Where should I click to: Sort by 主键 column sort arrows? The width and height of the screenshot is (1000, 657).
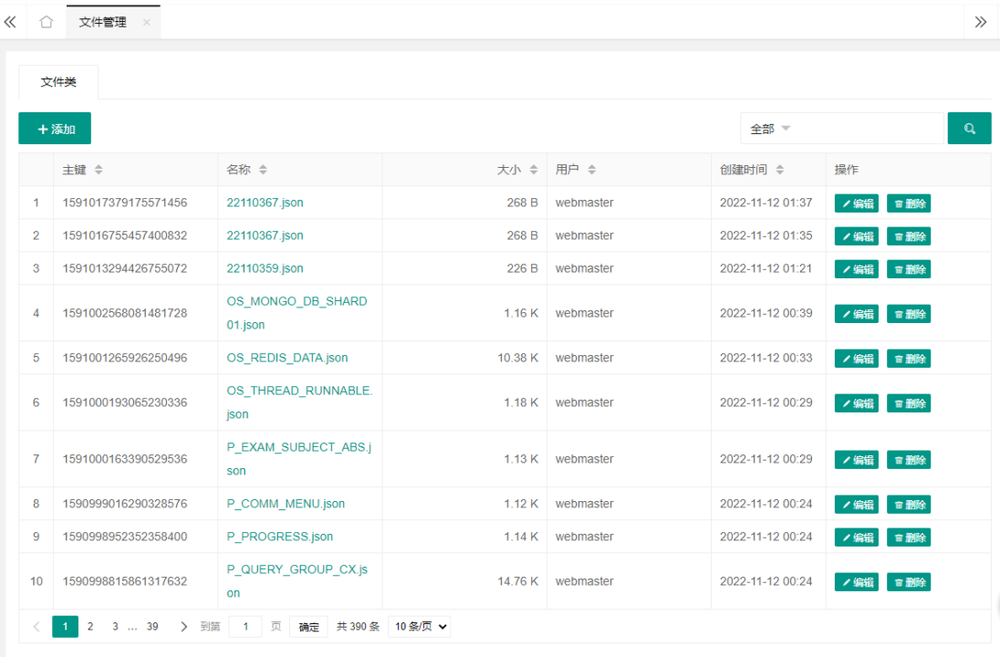(x=98, y=170)
